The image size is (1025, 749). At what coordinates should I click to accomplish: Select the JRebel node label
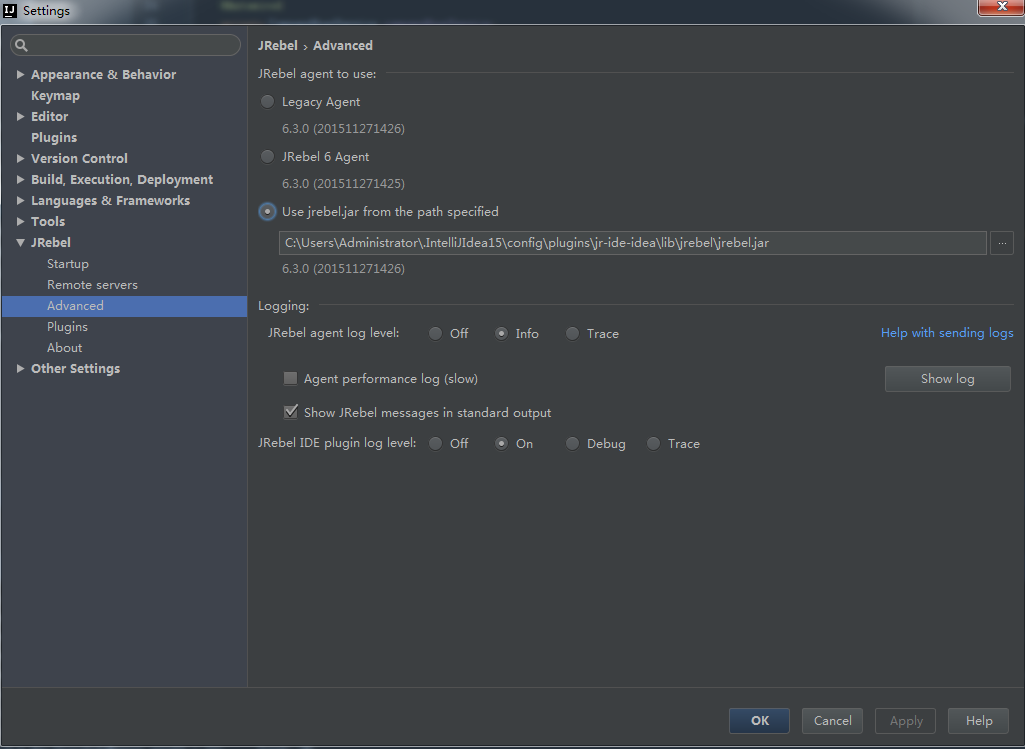[51, 242]
